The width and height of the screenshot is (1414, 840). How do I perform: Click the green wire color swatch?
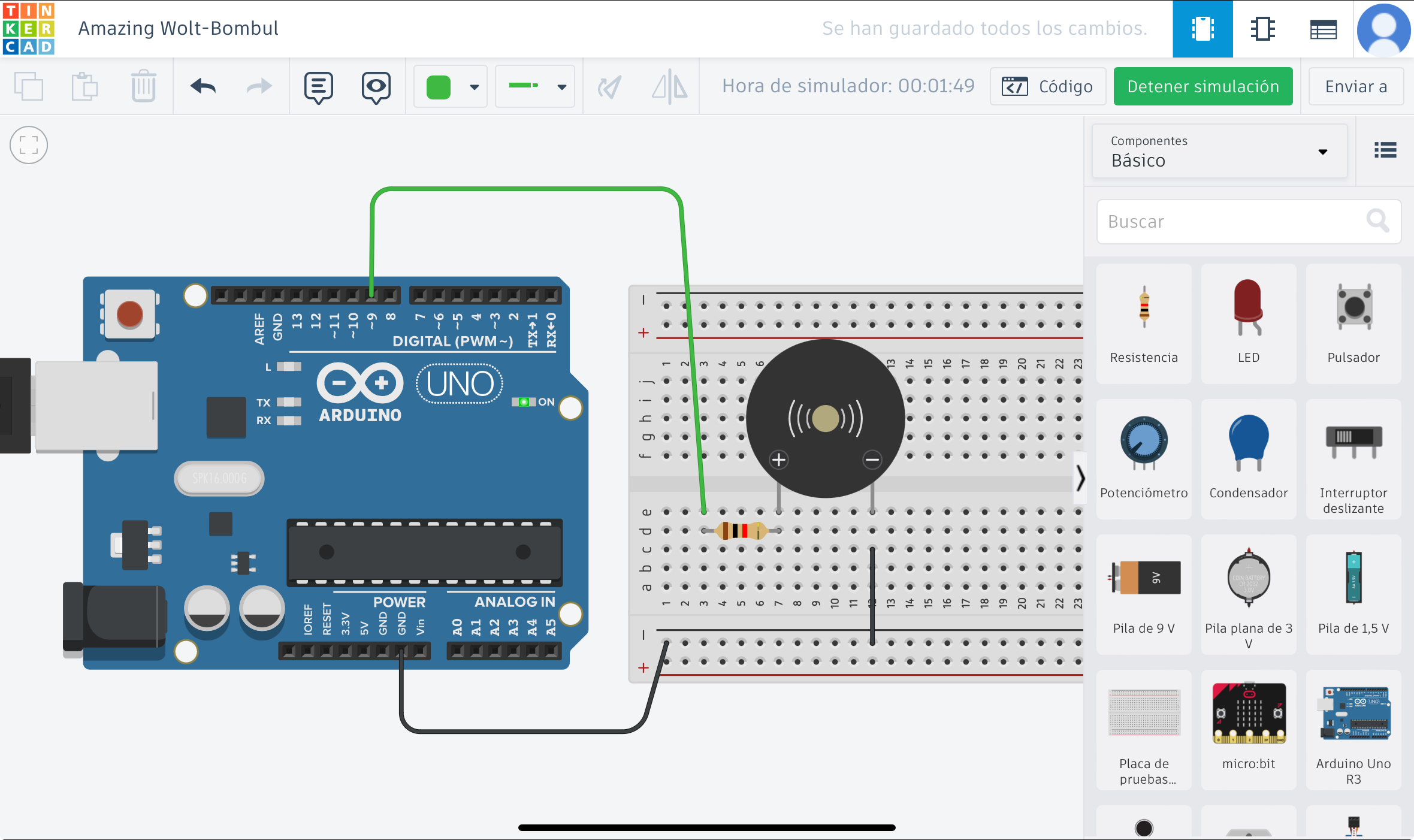point(439,87)
